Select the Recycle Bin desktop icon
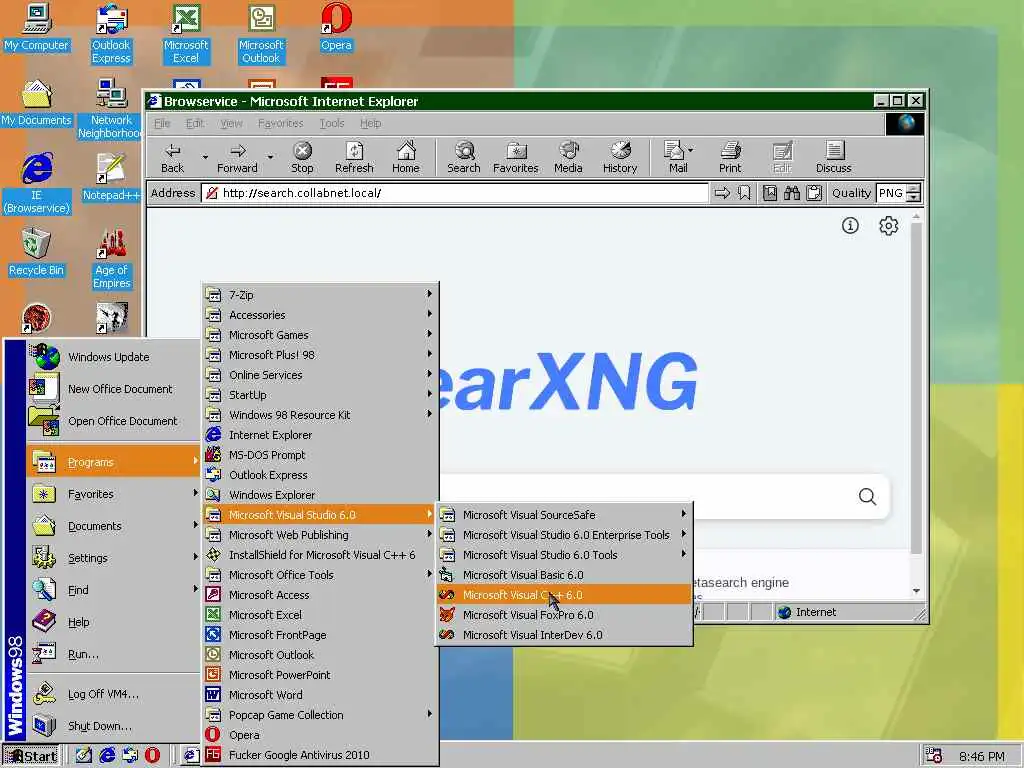Viewport: 1024px width, 768px height. point(36,252)
